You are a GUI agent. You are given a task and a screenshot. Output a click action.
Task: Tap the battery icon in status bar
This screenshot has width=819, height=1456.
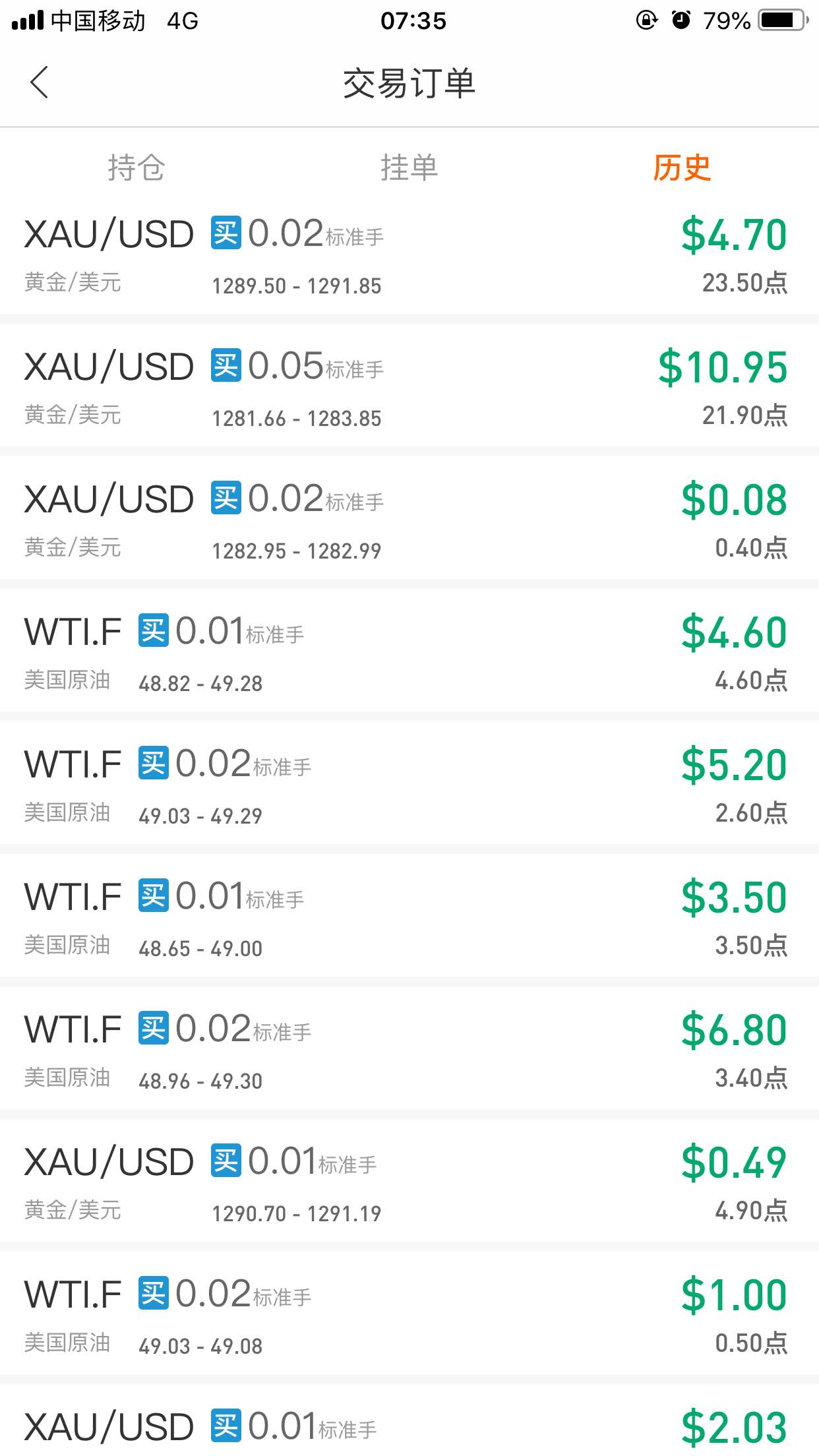coord(783,20)
